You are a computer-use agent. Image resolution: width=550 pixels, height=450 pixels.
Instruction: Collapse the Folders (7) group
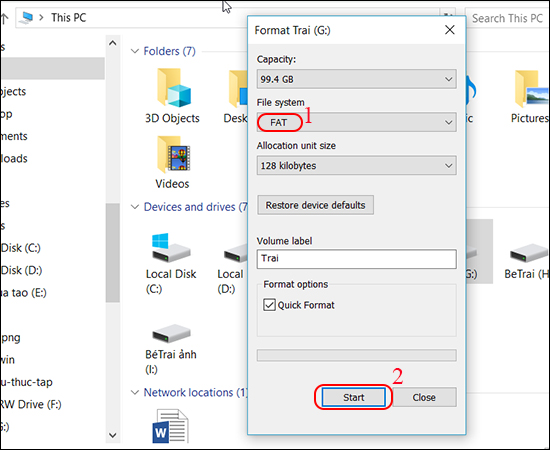[x=135, y=51]
